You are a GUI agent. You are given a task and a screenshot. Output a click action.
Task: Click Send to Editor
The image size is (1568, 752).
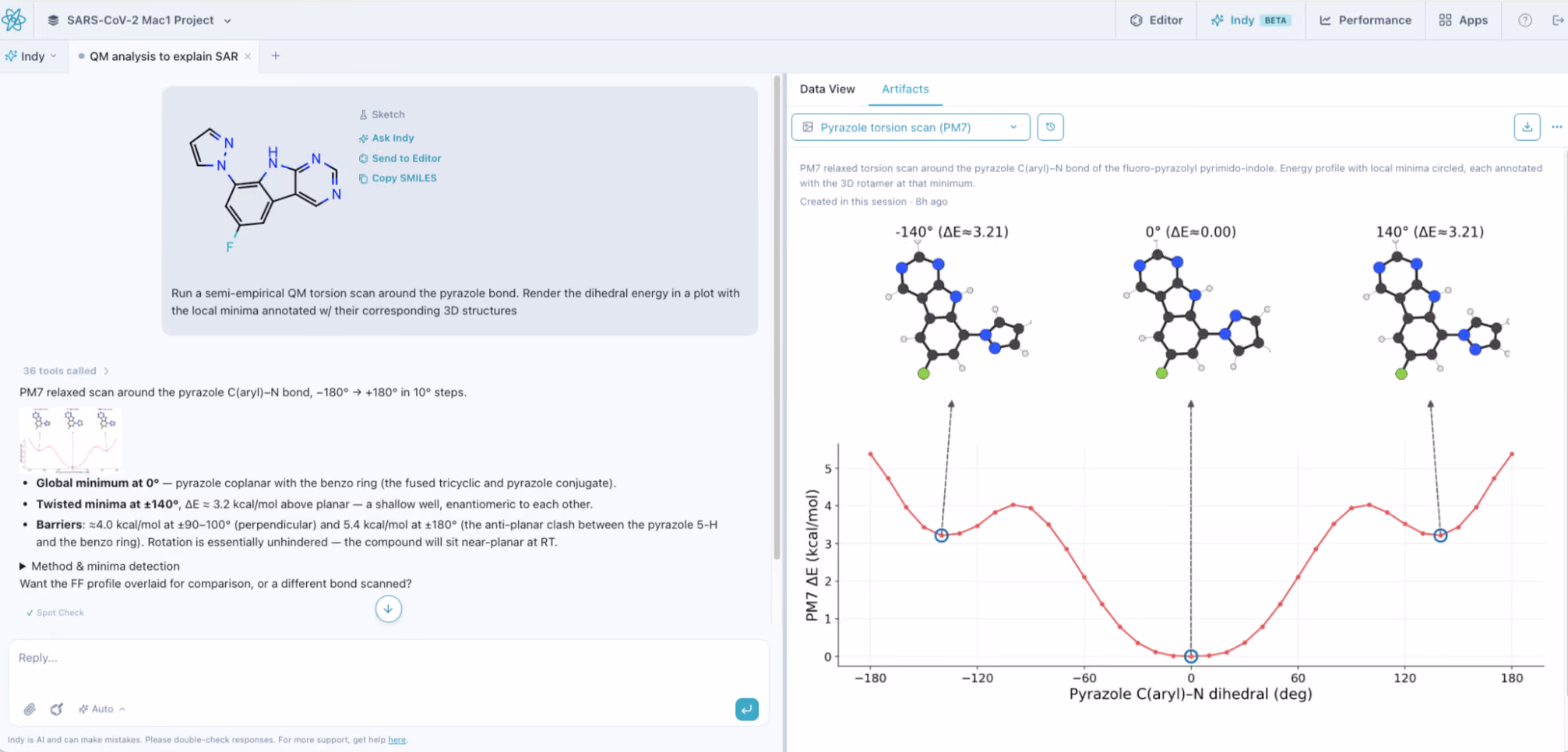(400, 158)
